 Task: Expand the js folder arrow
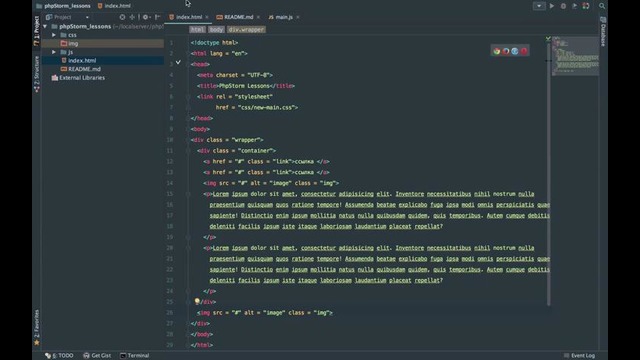point(54,52)
